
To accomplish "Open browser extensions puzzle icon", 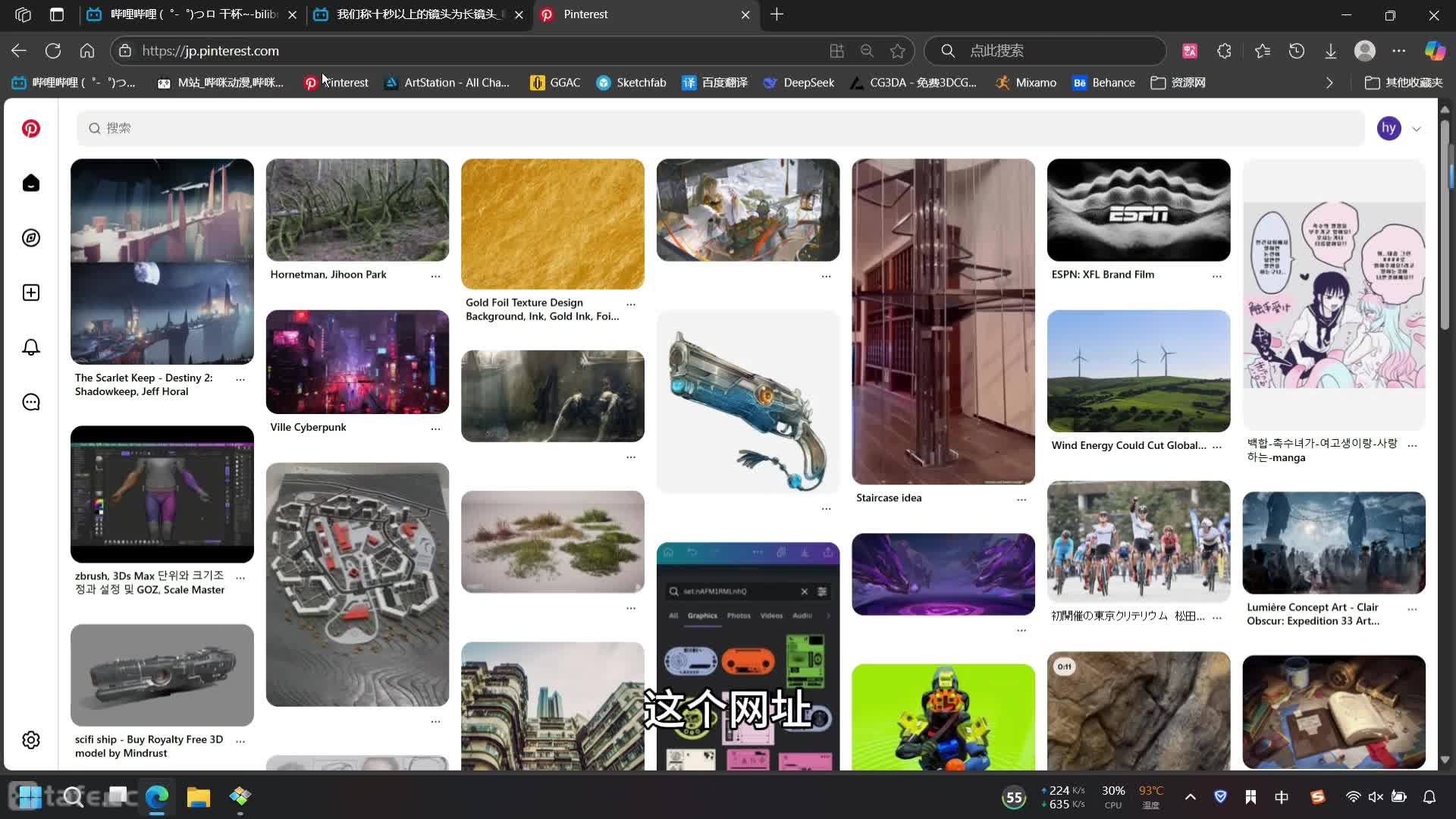I will 1224,51.
